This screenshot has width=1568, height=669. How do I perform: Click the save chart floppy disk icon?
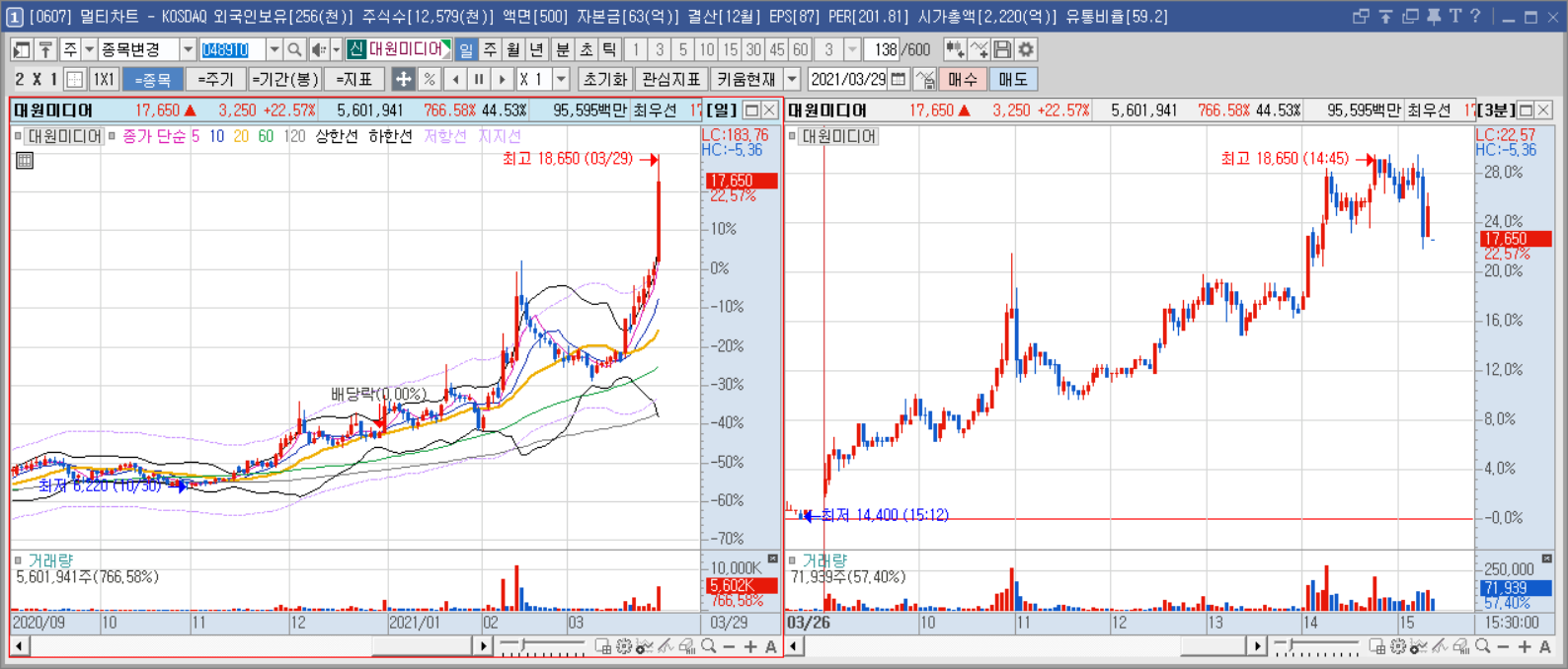tap(1002, 49)
